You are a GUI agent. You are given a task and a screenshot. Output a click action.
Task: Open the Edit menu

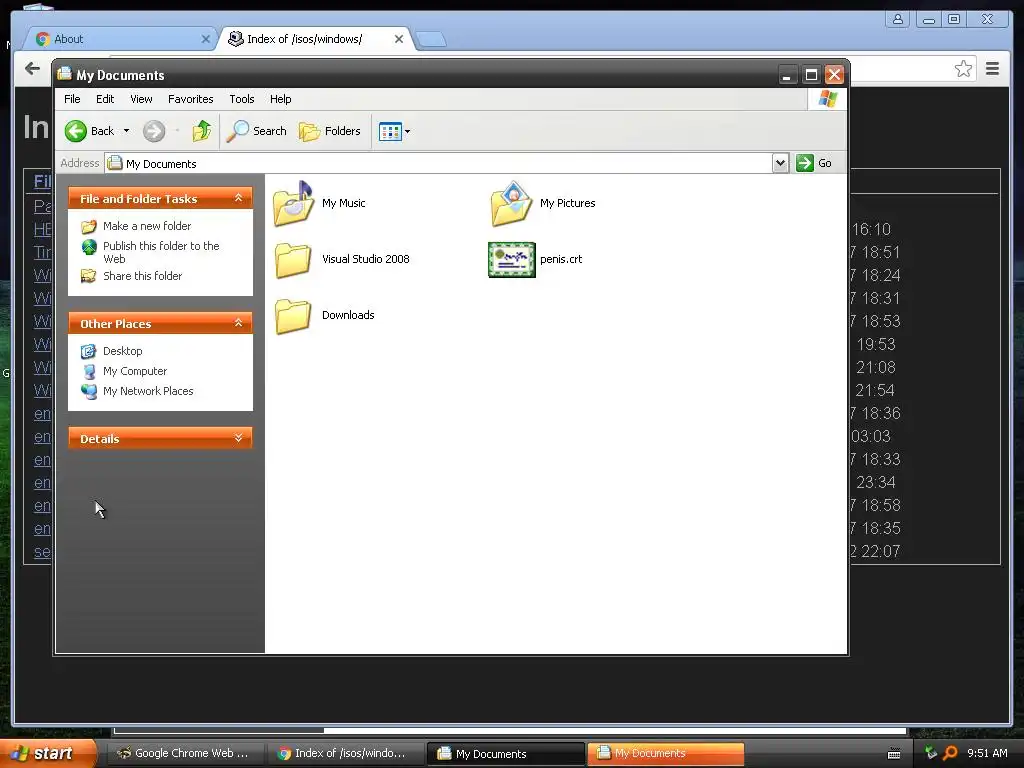pyautogui.click(x=105, y=99)
